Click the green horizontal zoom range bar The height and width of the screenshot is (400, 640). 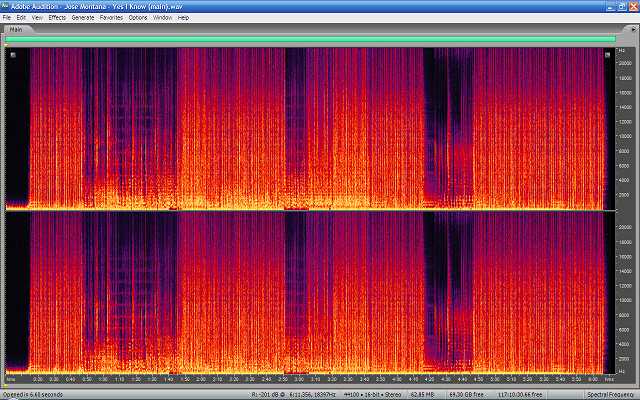coord(311,39)
